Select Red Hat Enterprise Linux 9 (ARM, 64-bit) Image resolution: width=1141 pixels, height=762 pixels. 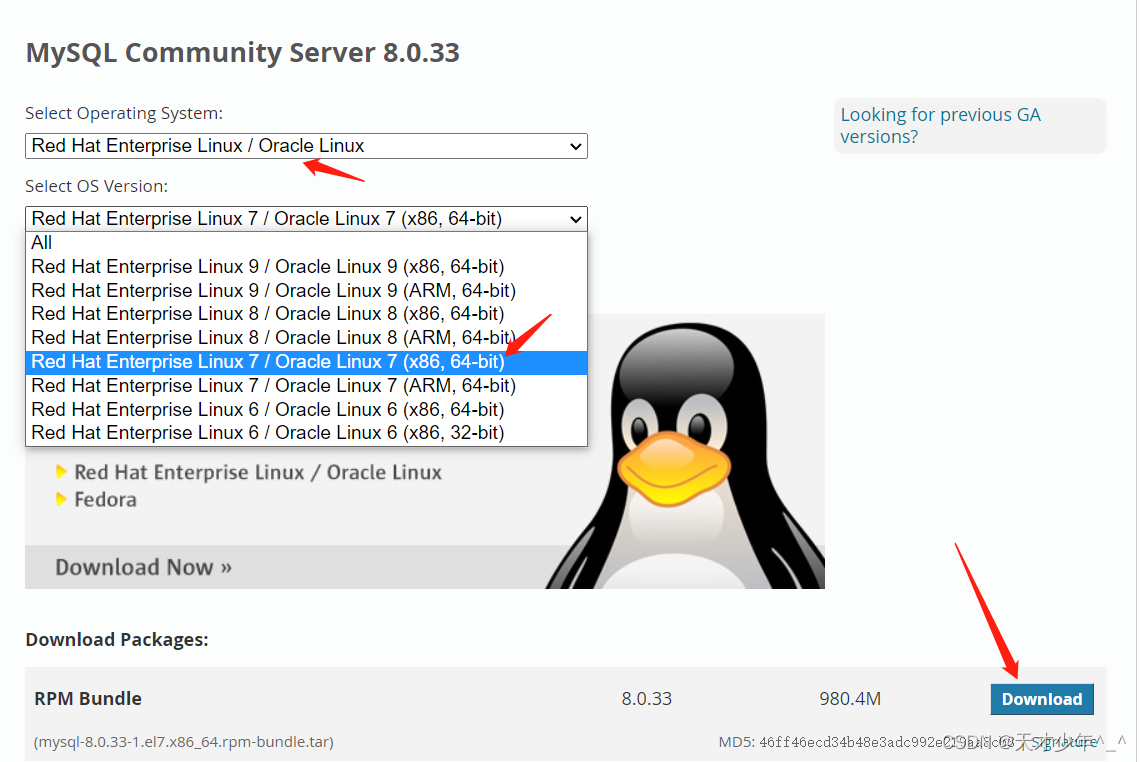point(273,290)
